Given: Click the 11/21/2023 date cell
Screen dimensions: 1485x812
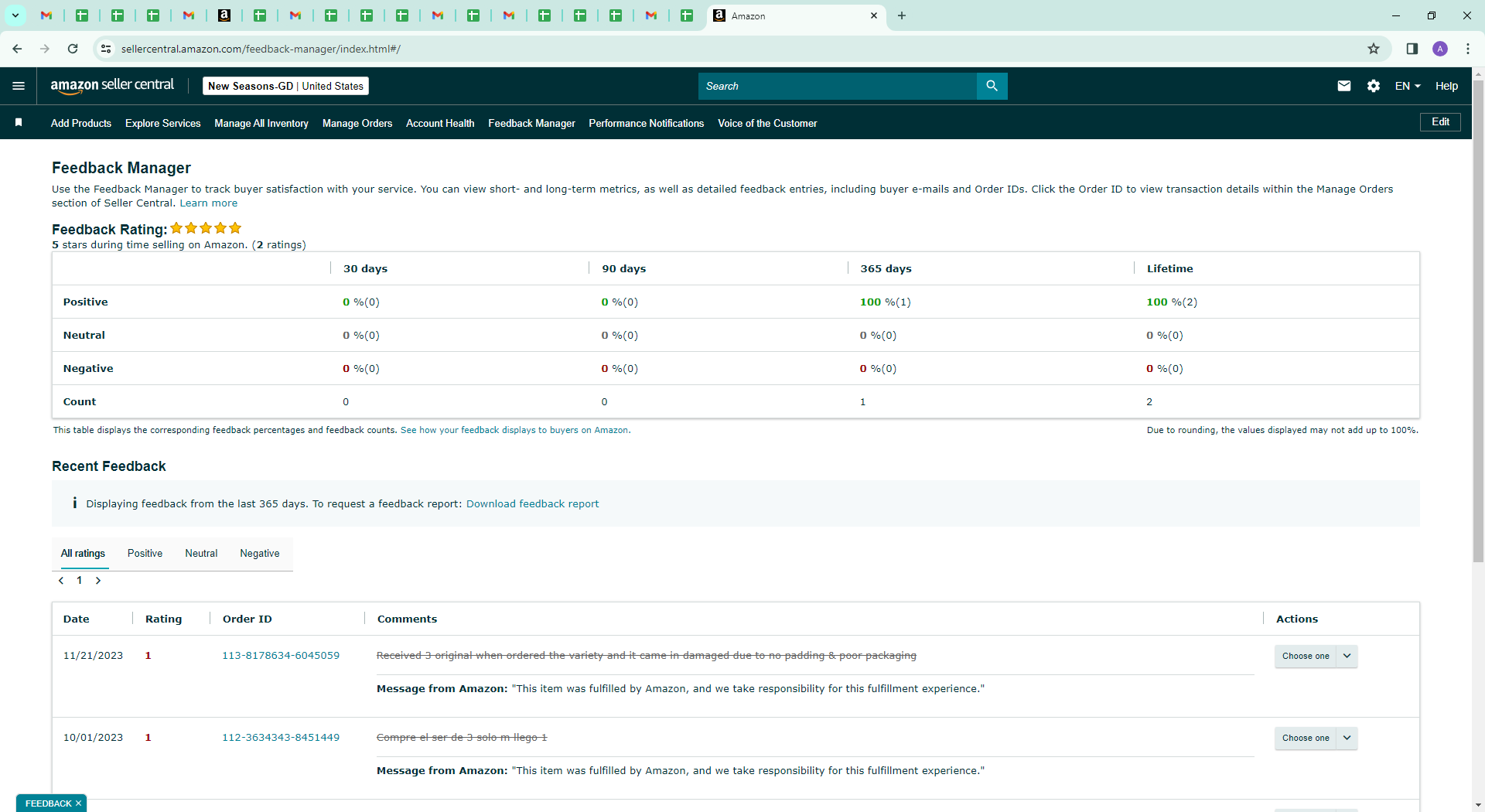Looking at the screenshot, I should pyautogui.click(x=93, y=656).
